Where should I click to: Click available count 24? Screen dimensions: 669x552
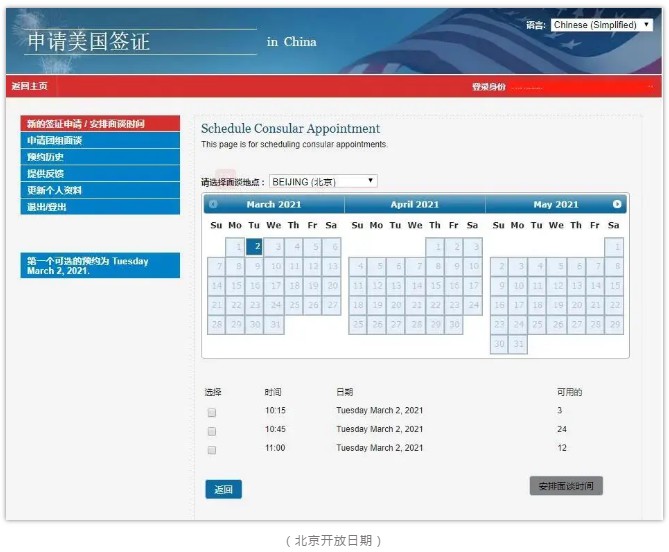[562, 429]
